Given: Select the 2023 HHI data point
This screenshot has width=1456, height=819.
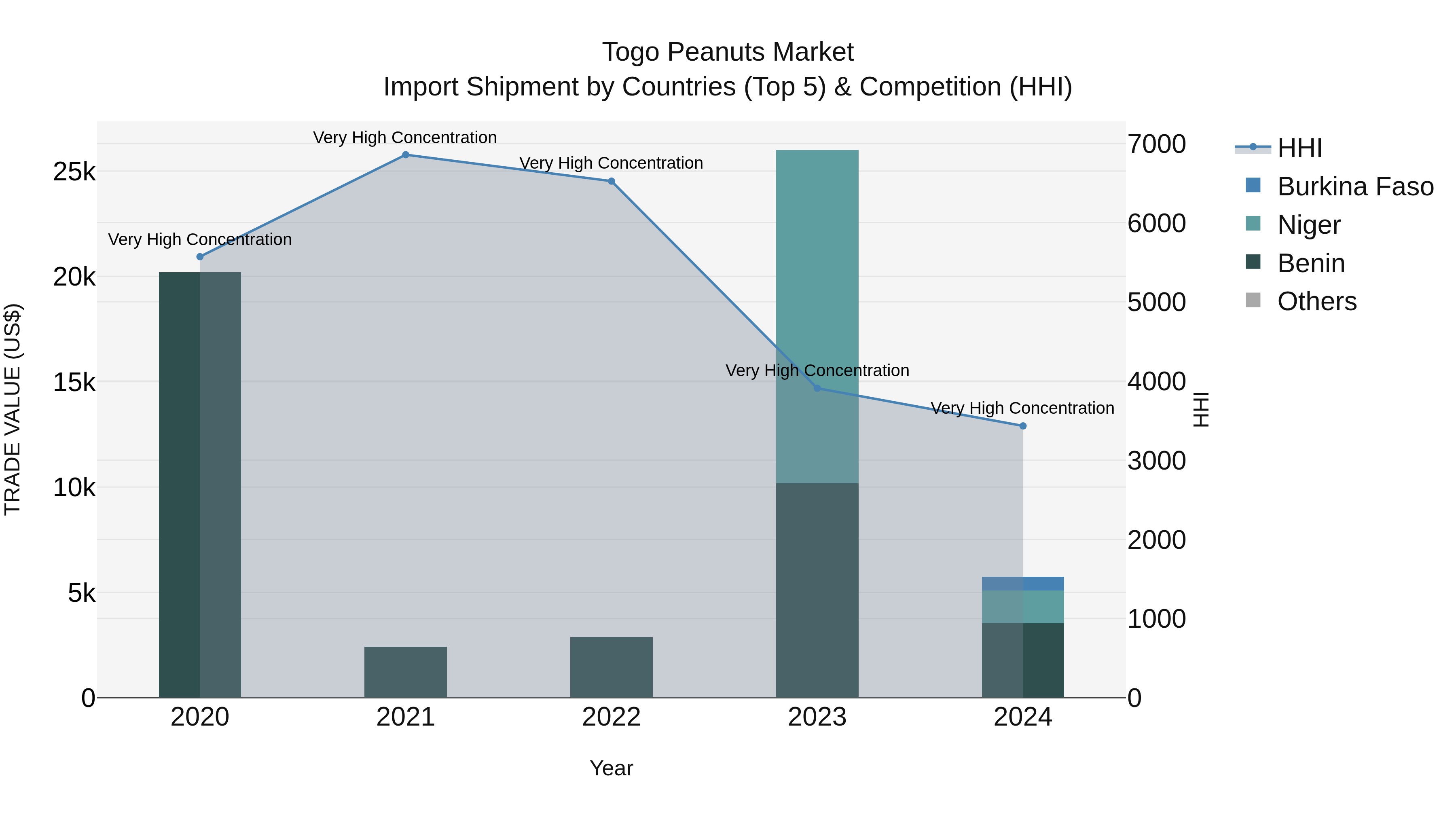Looking at the screenshot, I should click(817, 388).
